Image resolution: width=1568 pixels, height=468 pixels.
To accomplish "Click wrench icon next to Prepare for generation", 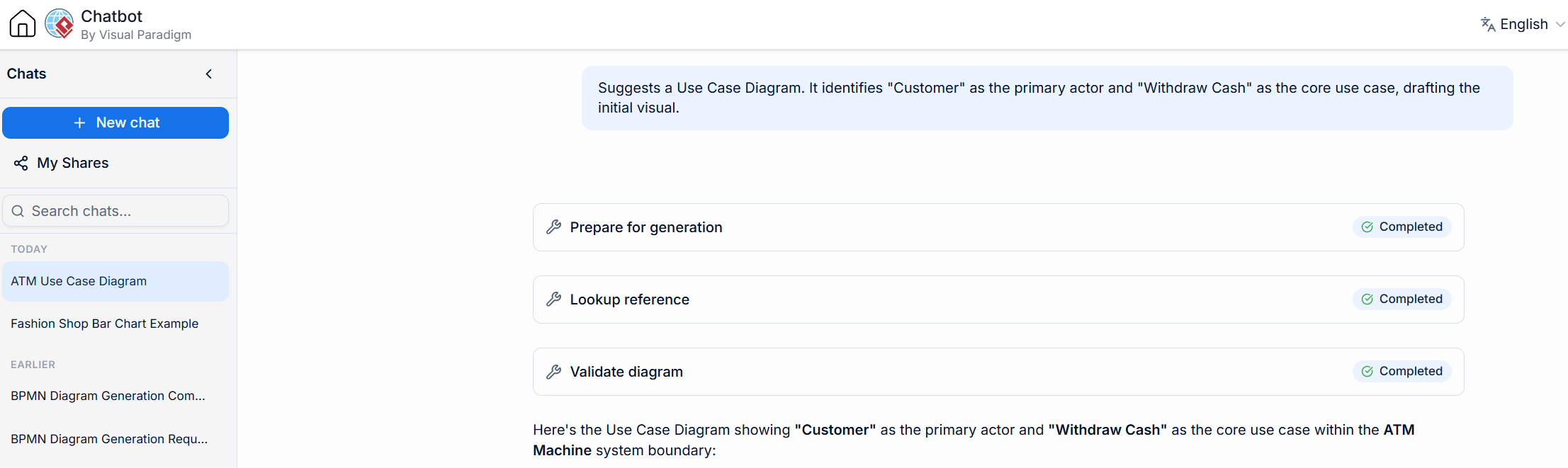I will tap(554, 227).
